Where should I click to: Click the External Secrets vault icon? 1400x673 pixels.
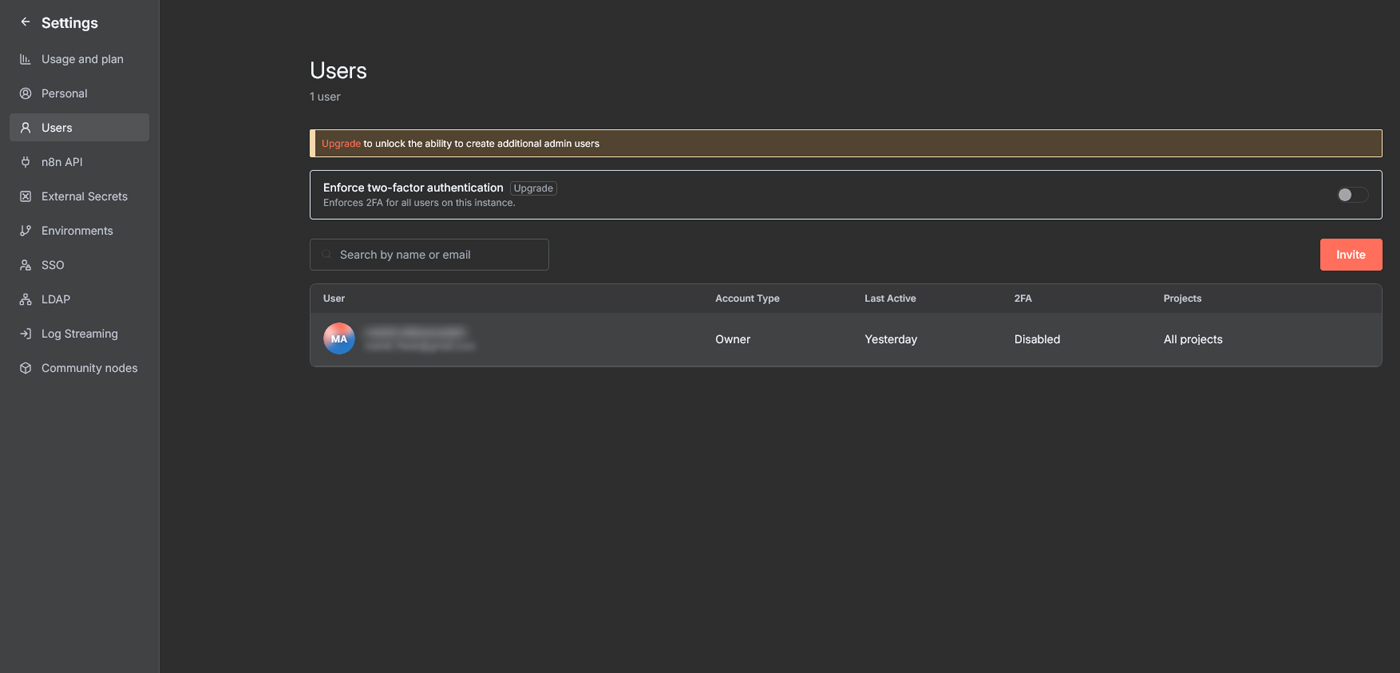coord(26,196)
